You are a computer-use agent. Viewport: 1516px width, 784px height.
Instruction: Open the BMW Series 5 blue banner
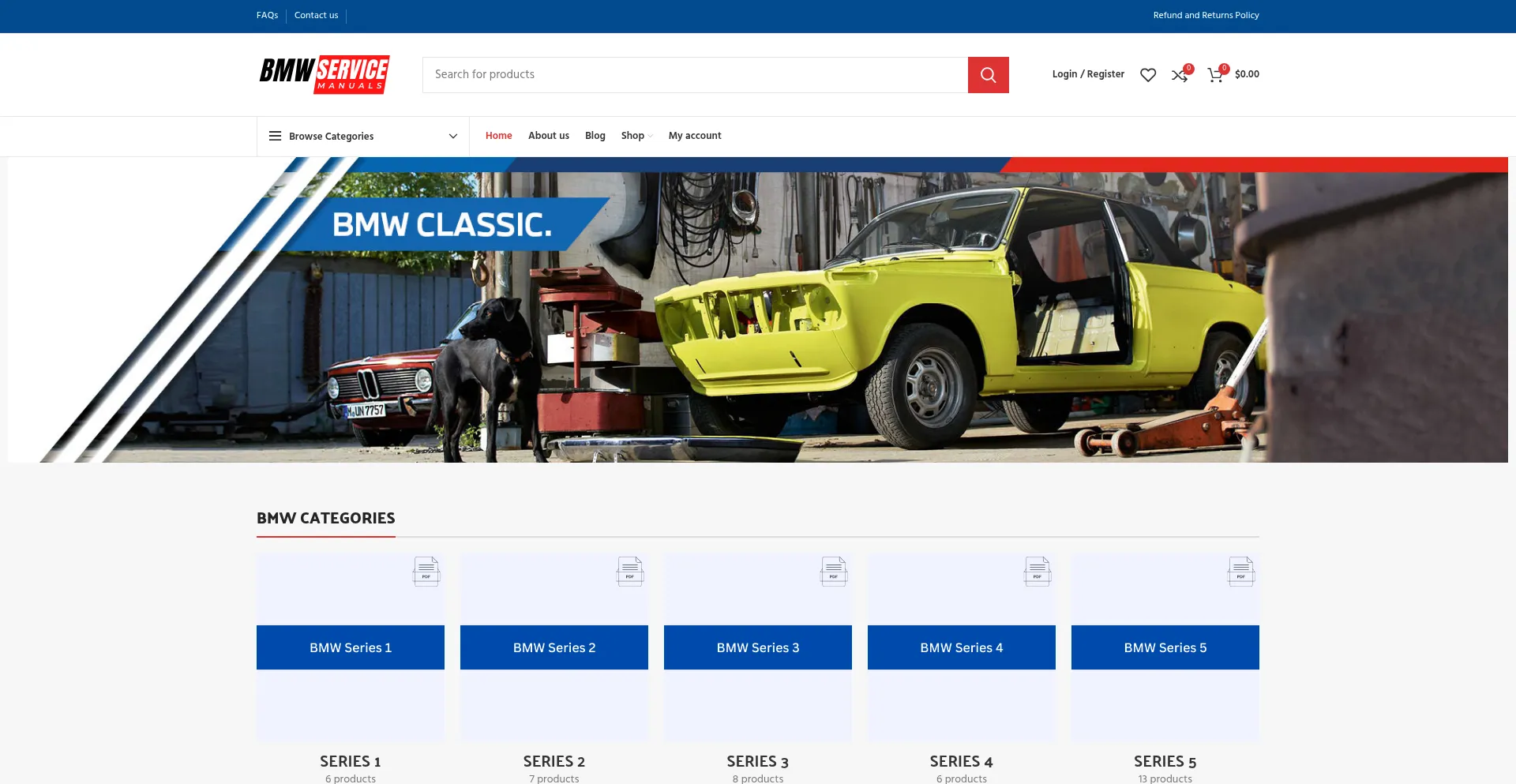(1165, 647)
